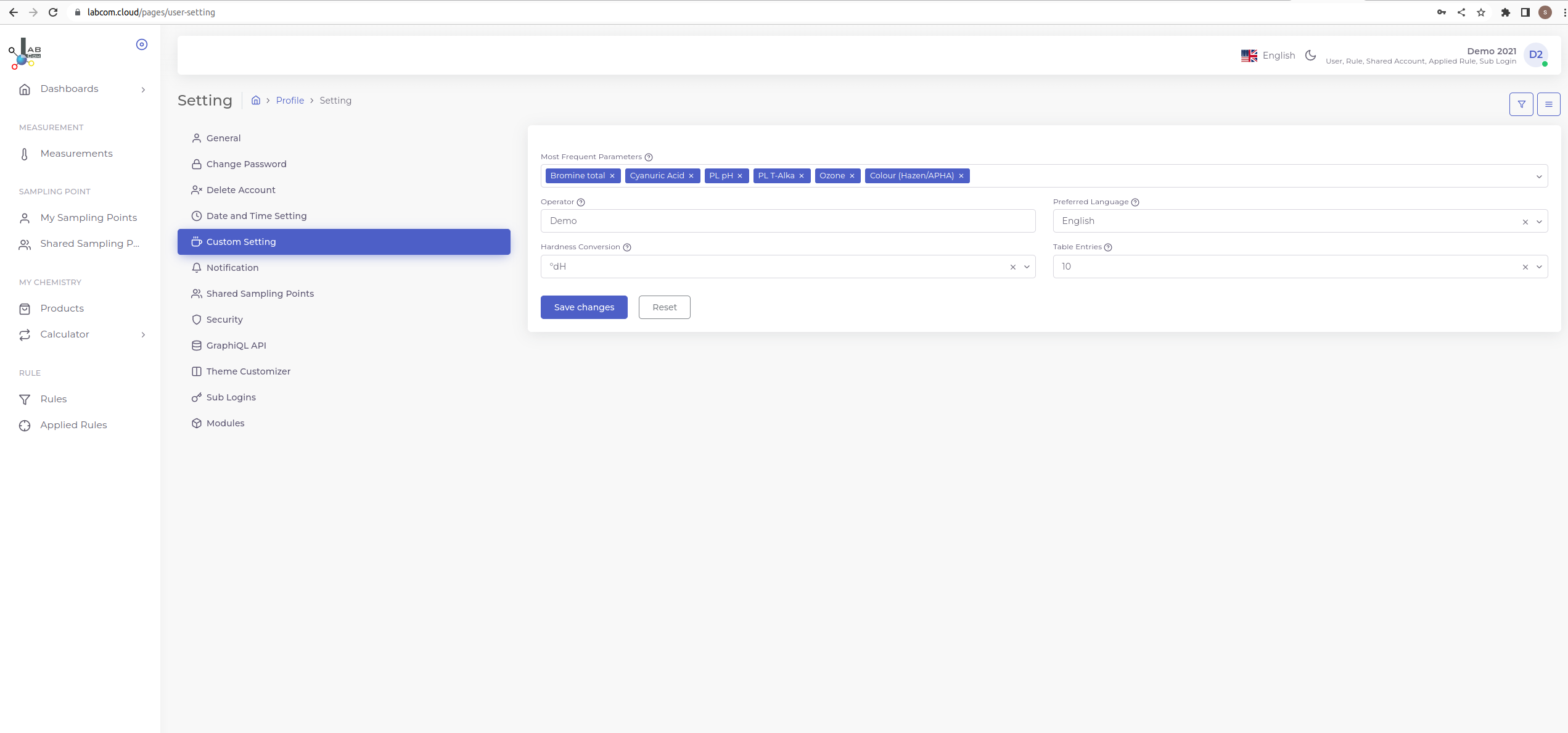
Task: Go back in browser history
Action: 14,12
